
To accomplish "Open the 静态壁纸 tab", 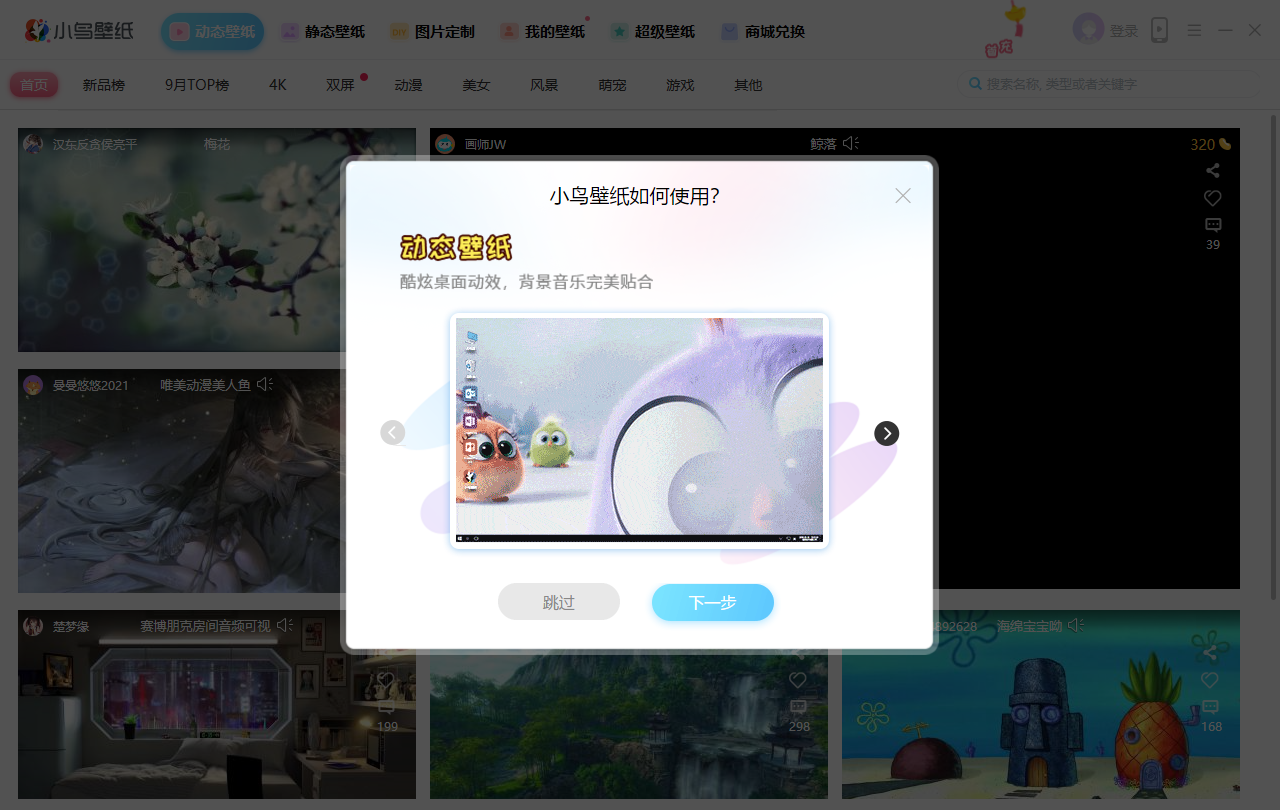I will (x=323, y=32).
